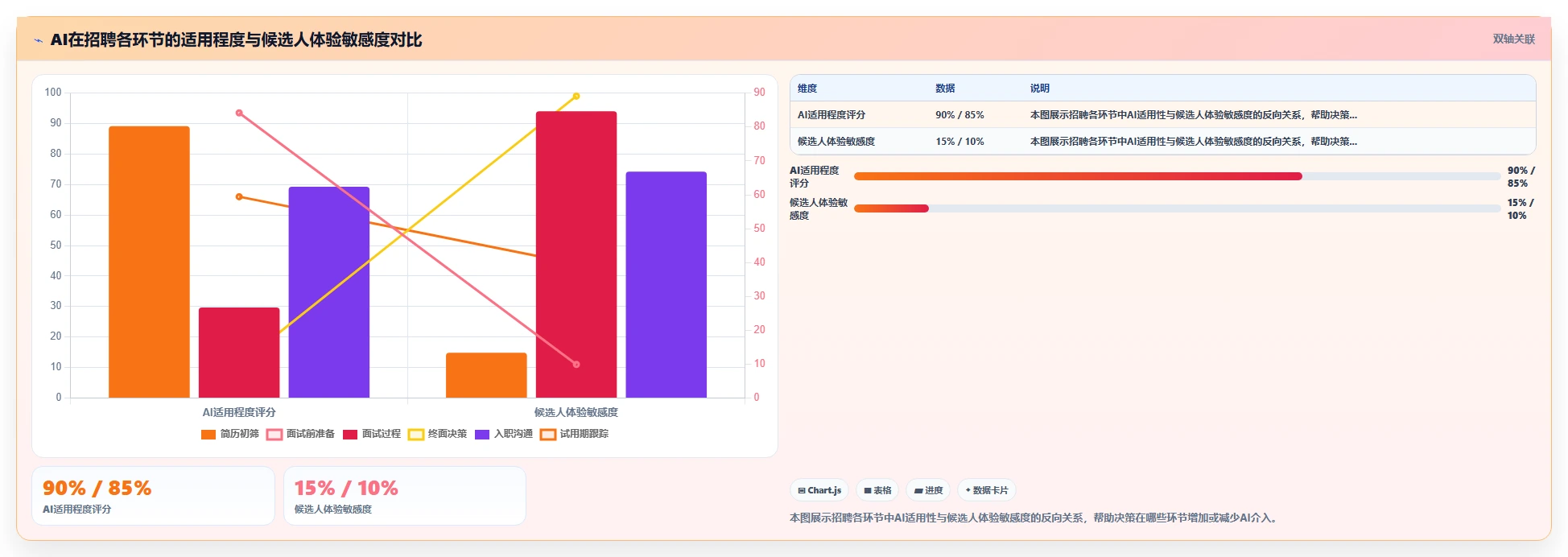Toggle the 简历初筛 legend swatch
Viewport: 1568px width, 557px height.
(x=208, y=435)
